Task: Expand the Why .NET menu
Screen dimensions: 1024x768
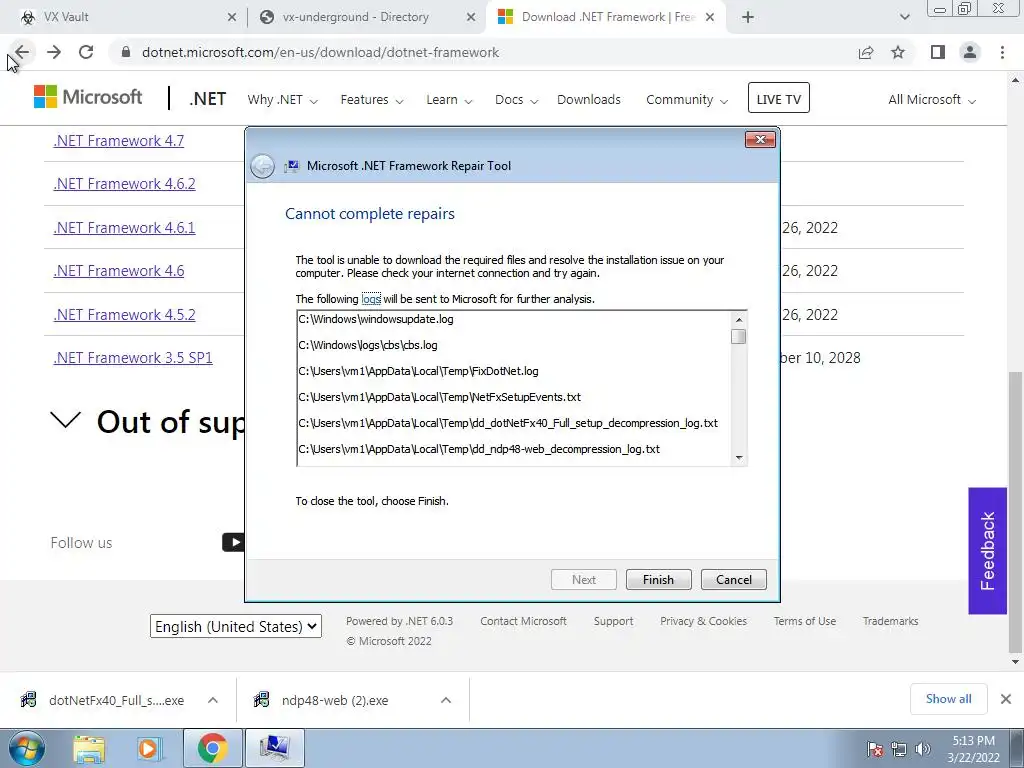Action: (282, 100)
